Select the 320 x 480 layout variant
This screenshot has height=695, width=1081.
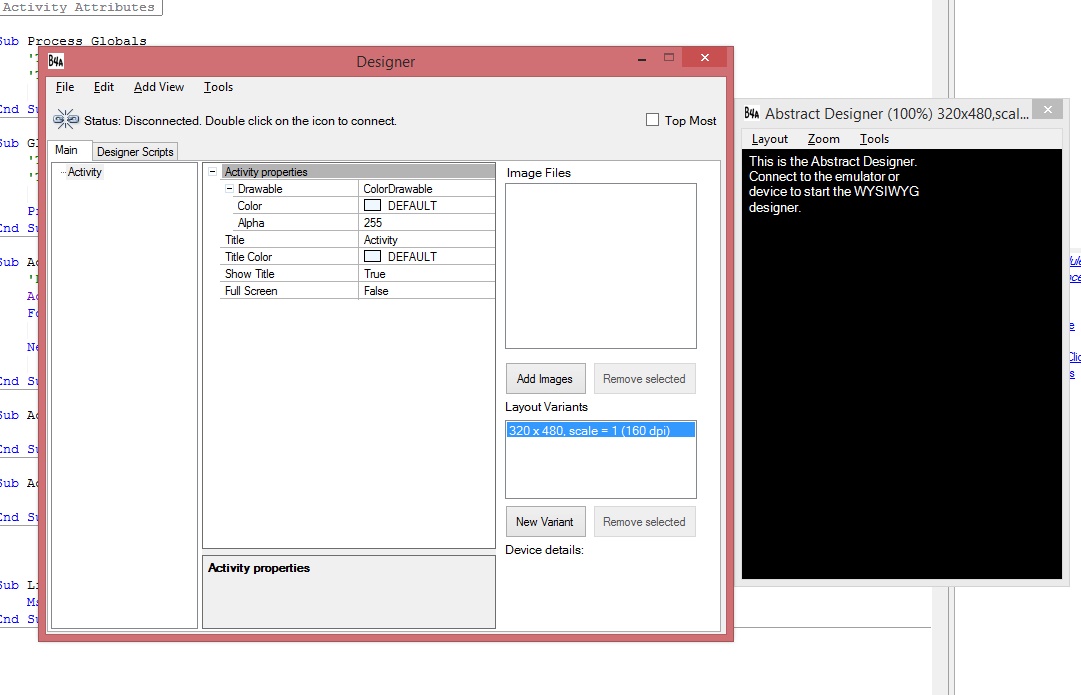click(x=600, y=430)
